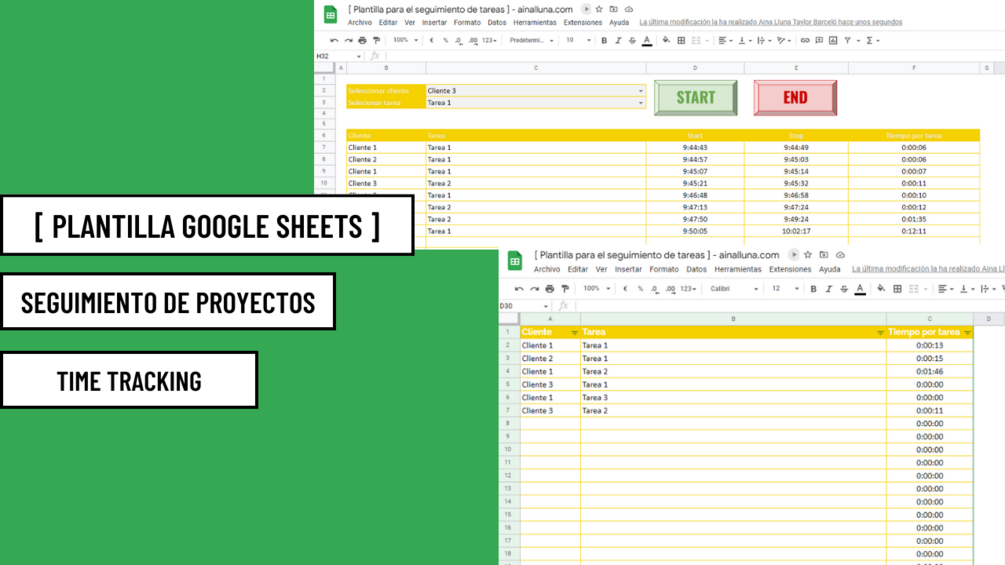The height and width of the screenshot is (565, 1005).
Task: Move lower sheet document to folder
Action: (x=824, y=254)
